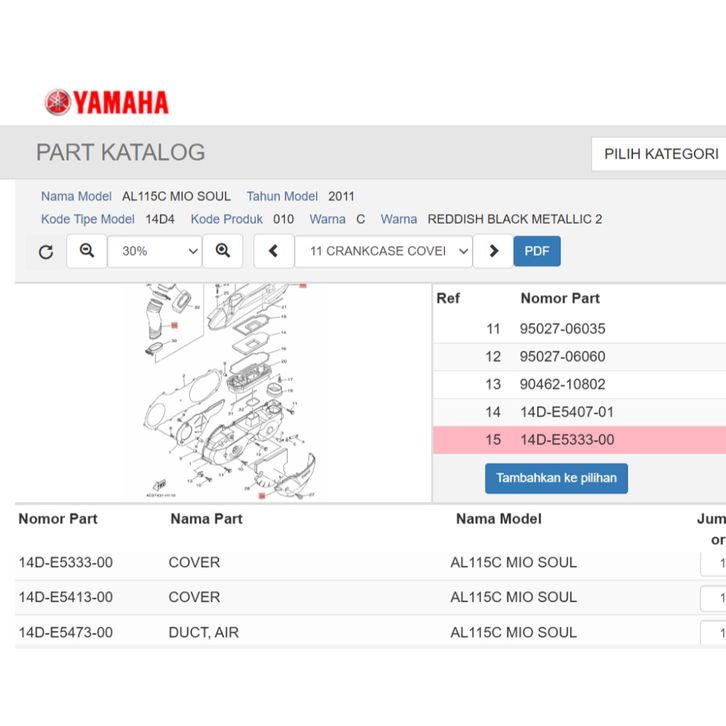Download the diagram as PDF
The width and height of the screenshot is (726, 726).
pyautogui.click(x=537, y=251)
